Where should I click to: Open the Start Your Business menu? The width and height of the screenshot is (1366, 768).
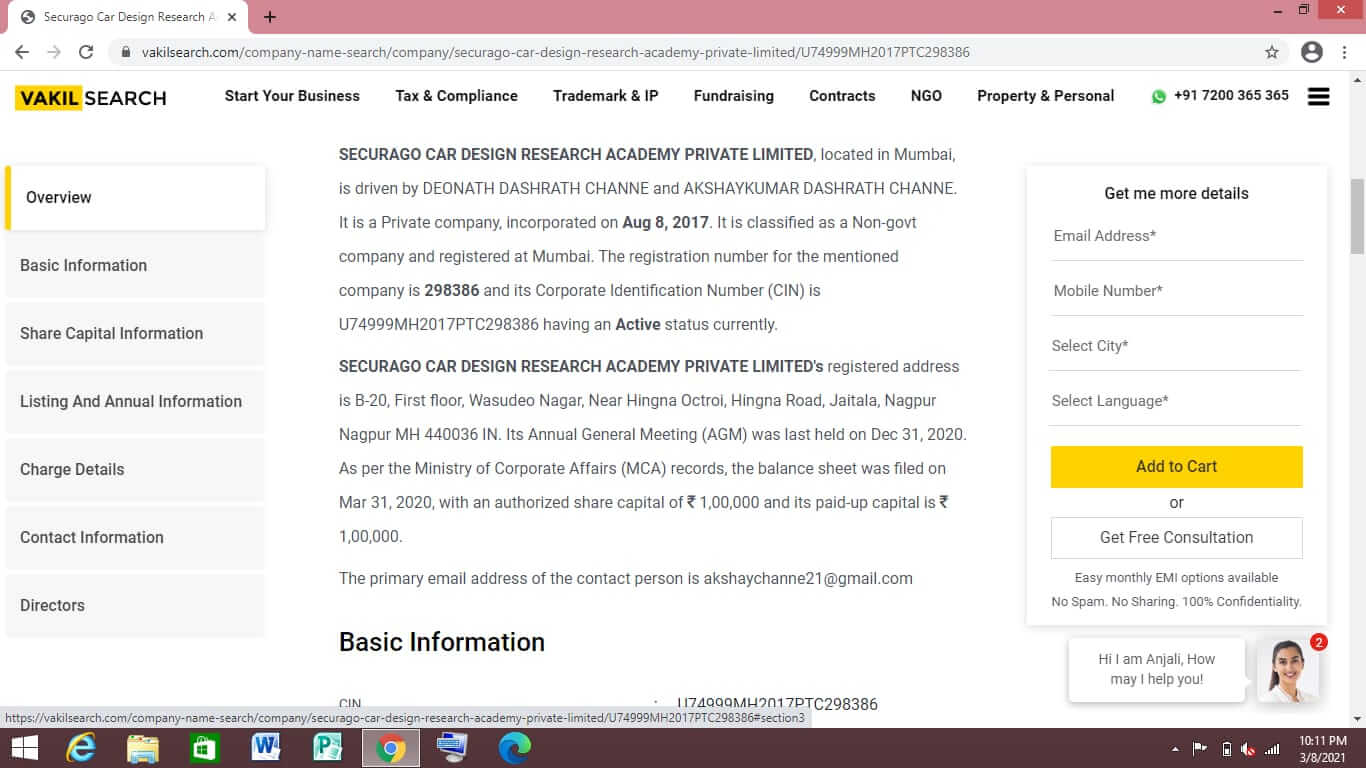tap(292, 96)
